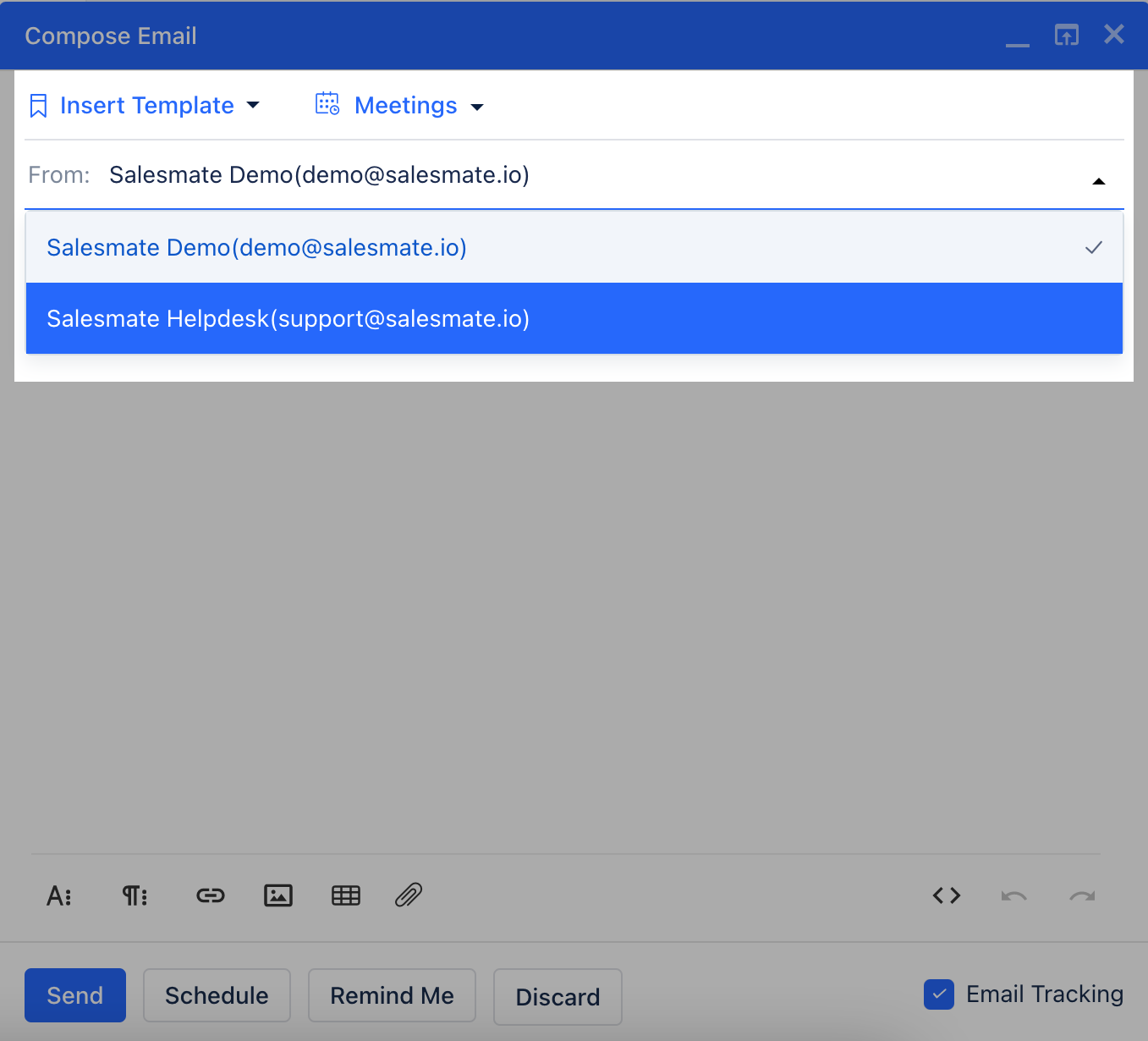The width and height of the screenshot is (1148, 1041).
Task: Click the Remind Me button
Action: coord(392,995)
